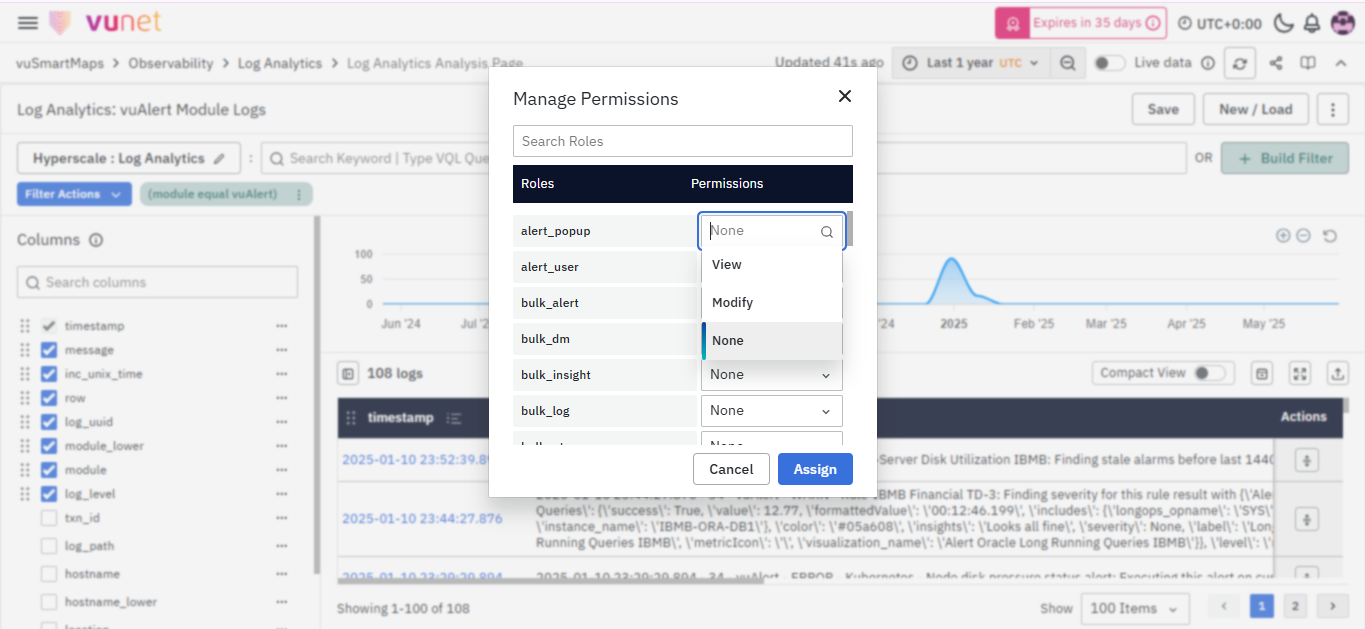Screen dimensions: 1365x629
Task: Click the Search Roles input field
Action: 682,141
